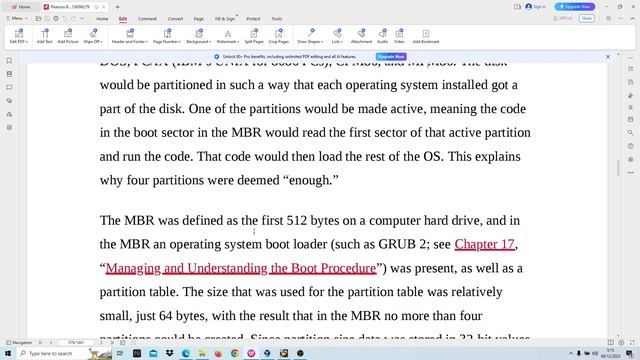Click the Page Number tool
The height and width of the screenshot is (360, 640).
pos(167,36)
